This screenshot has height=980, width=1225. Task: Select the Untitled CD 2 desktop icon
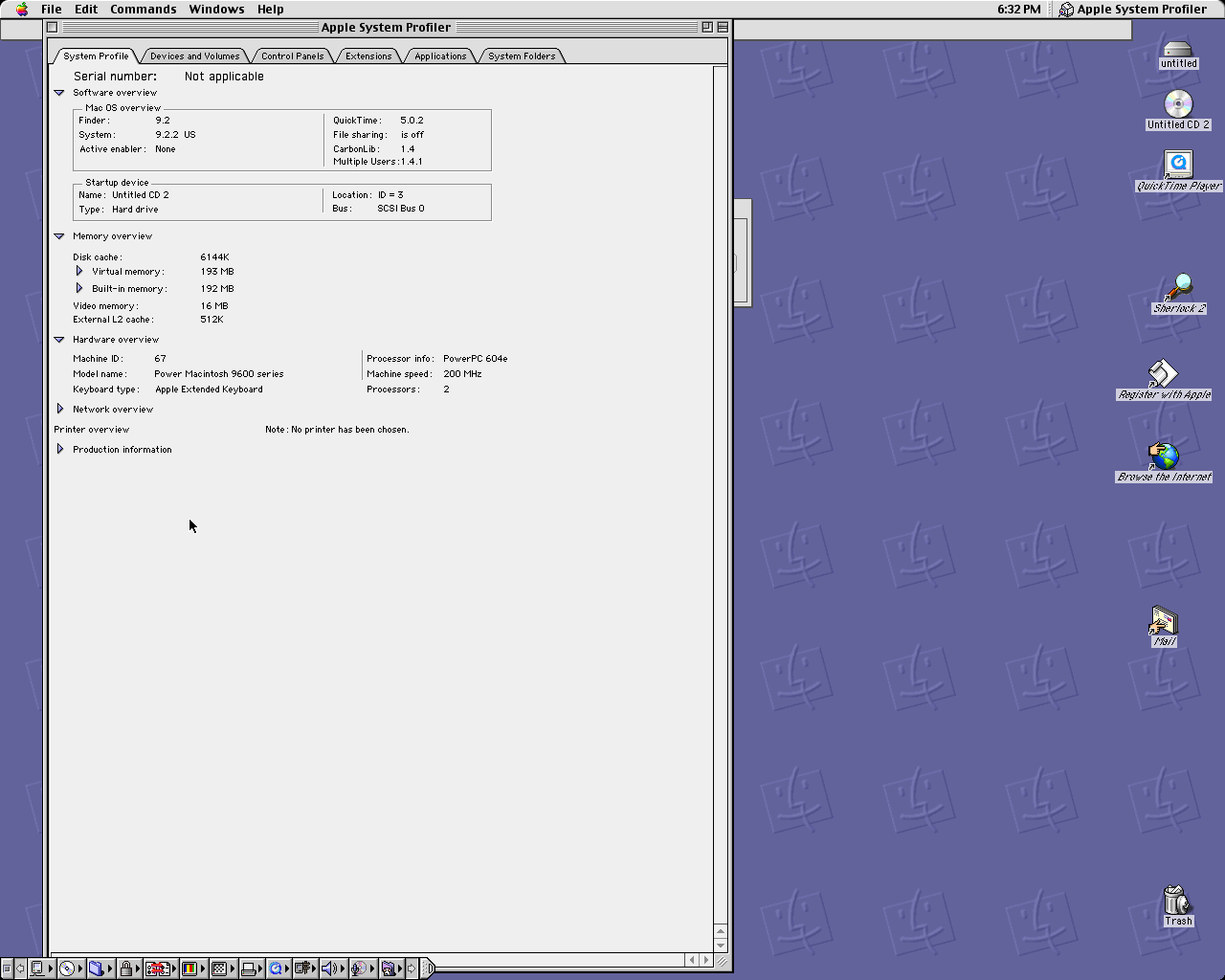(1178, 104)
